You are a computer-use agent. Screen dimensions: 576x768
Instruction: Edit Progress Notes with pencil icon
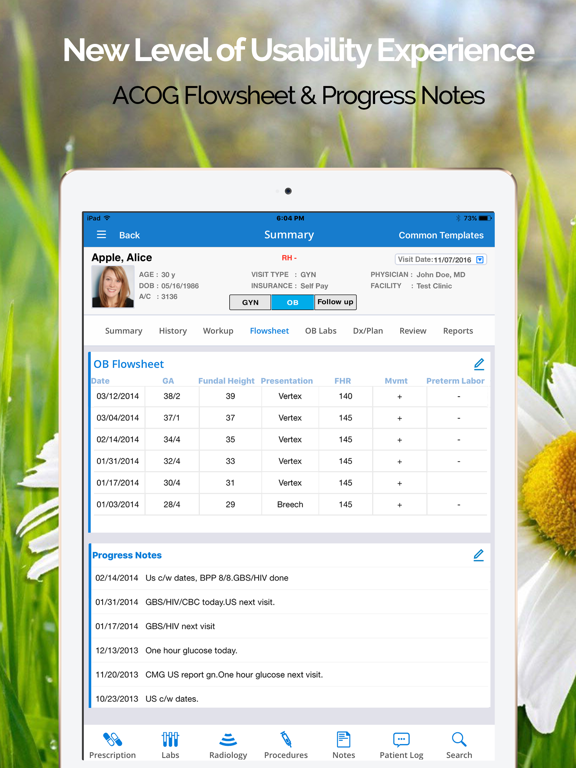479,555
